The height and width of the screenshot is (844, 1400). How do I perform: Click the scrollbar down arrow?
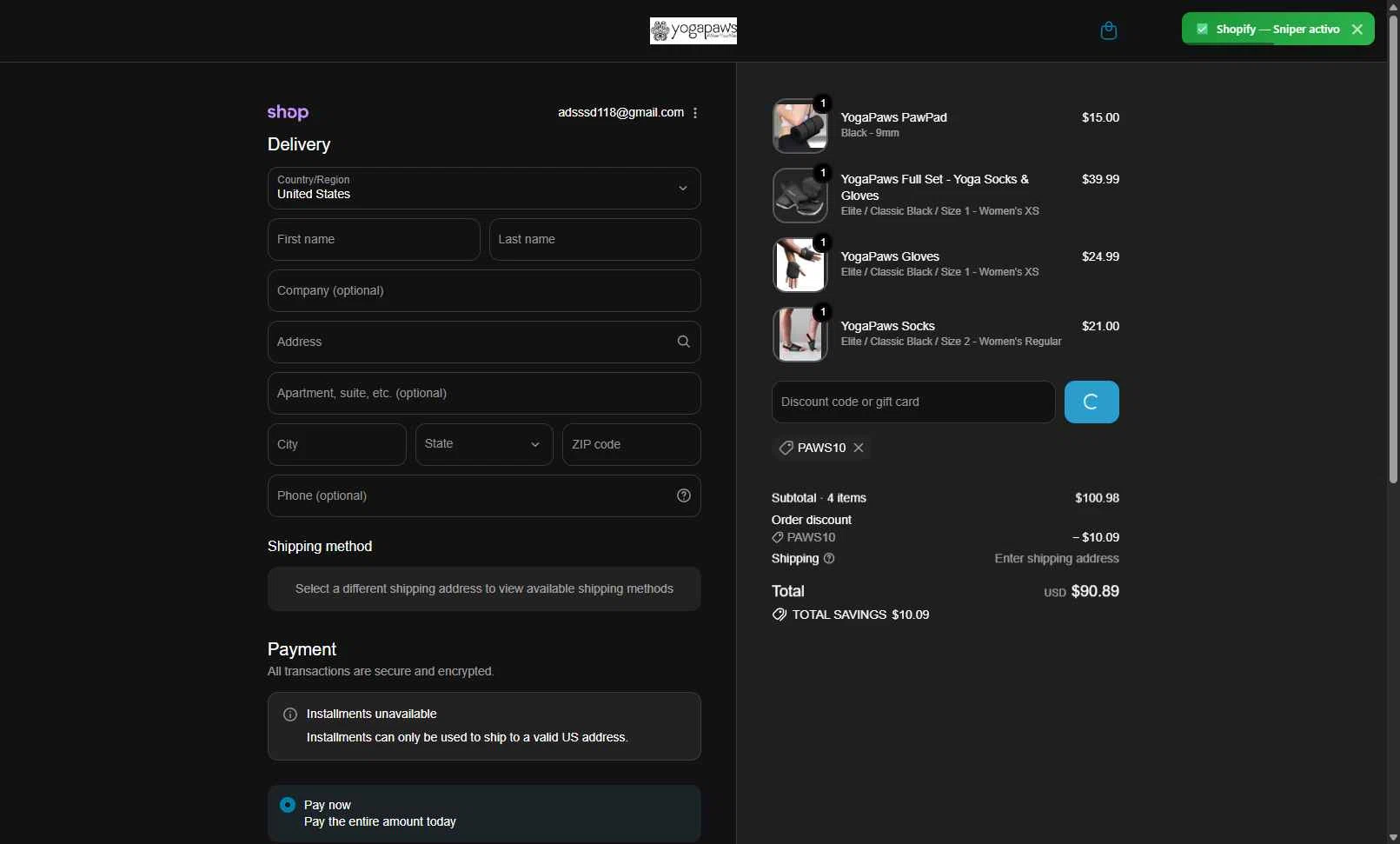coord(1393,837)
